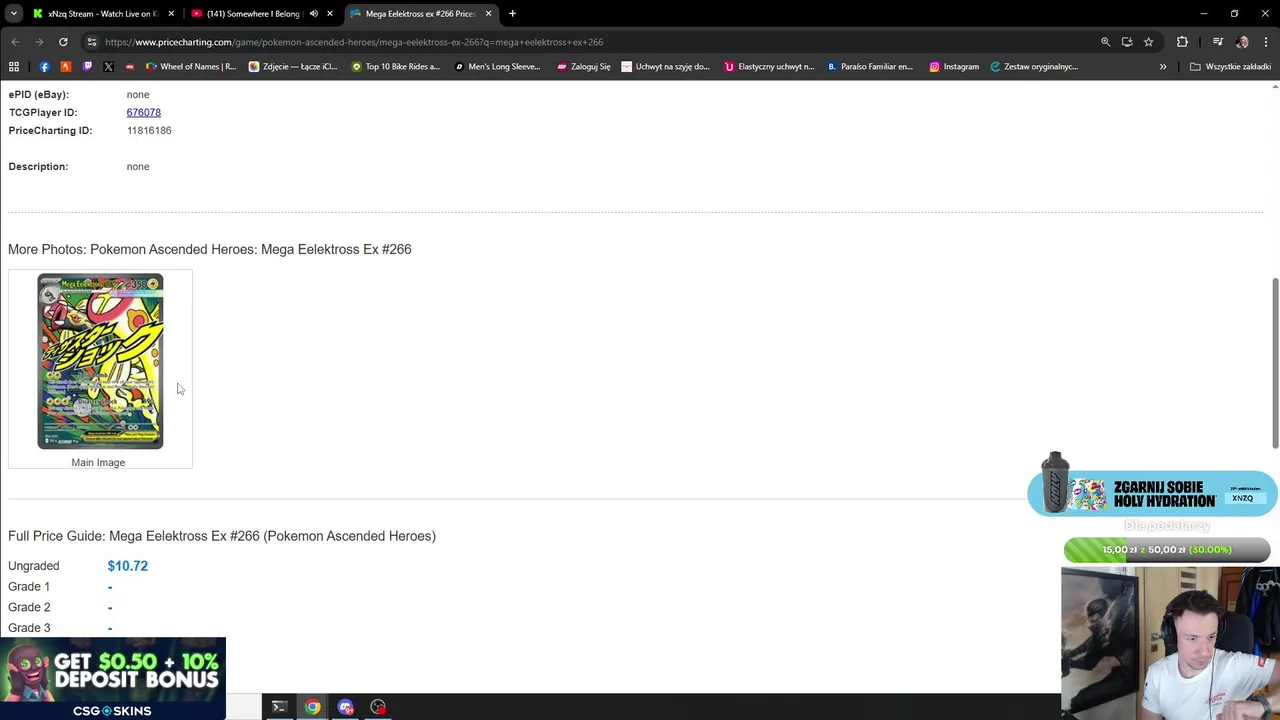Expand the hidden bookmarks chevron
The height and width of the screenshot is (720, 1280).
coord(1163,67)
